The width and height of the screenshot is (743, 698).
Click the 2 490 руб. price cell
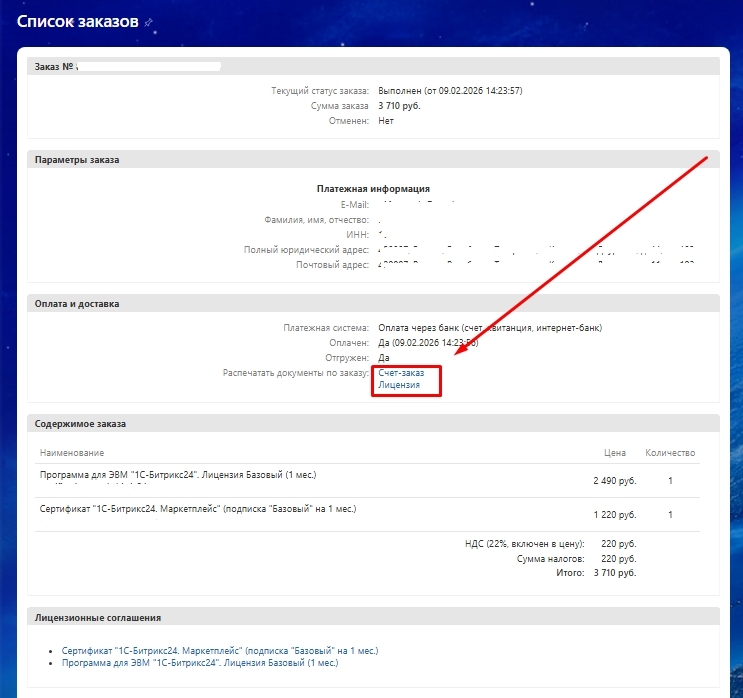pos(615,480)
